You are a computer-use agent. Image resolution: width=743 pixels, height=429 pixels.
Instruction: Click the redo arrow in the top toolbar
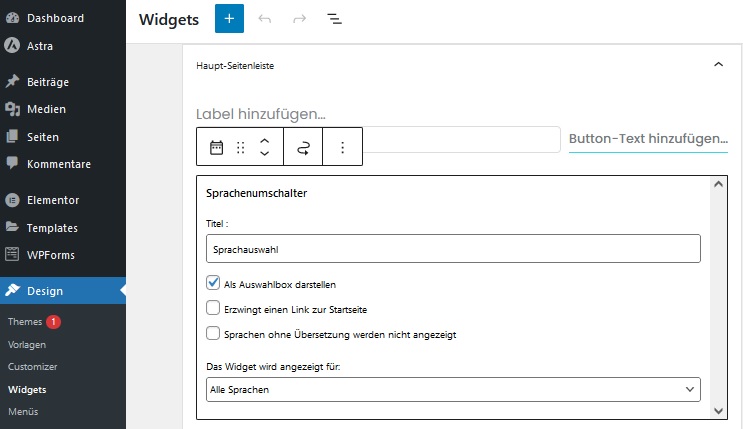point(299,19)
